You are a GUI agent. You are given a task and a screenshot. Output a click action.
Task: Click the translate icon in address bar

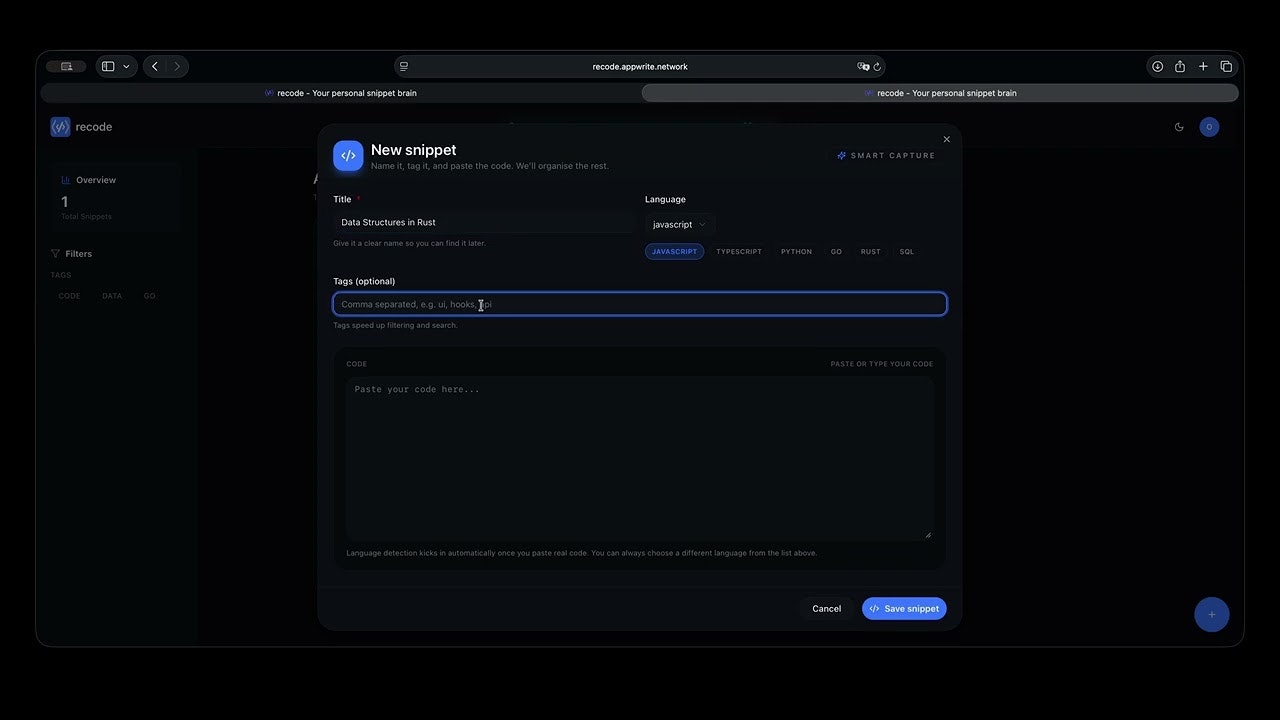point(863,66)
